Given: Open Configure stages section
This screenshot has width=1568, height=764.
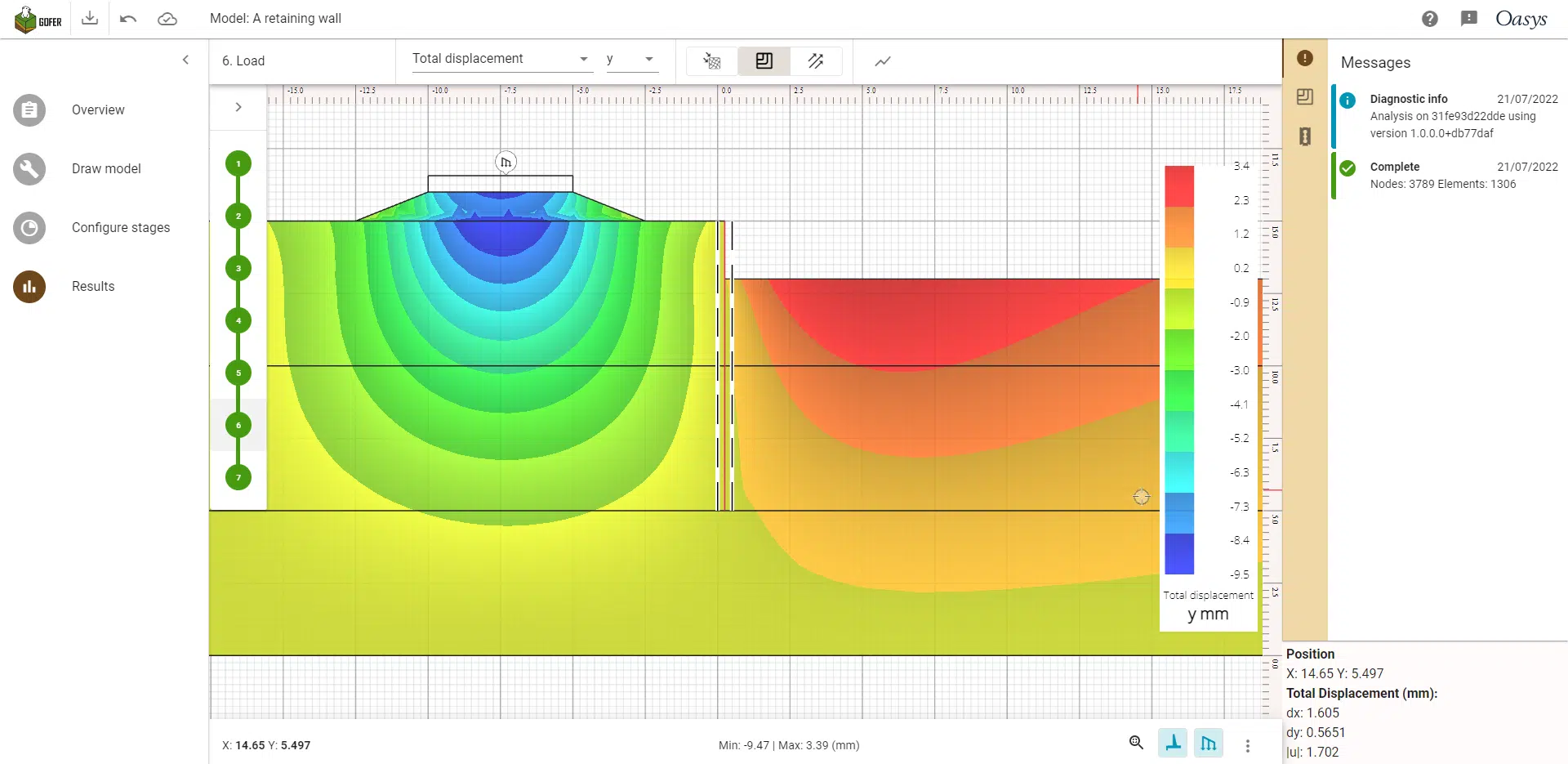Looking at the screenshot, I should tap(121, 227).
